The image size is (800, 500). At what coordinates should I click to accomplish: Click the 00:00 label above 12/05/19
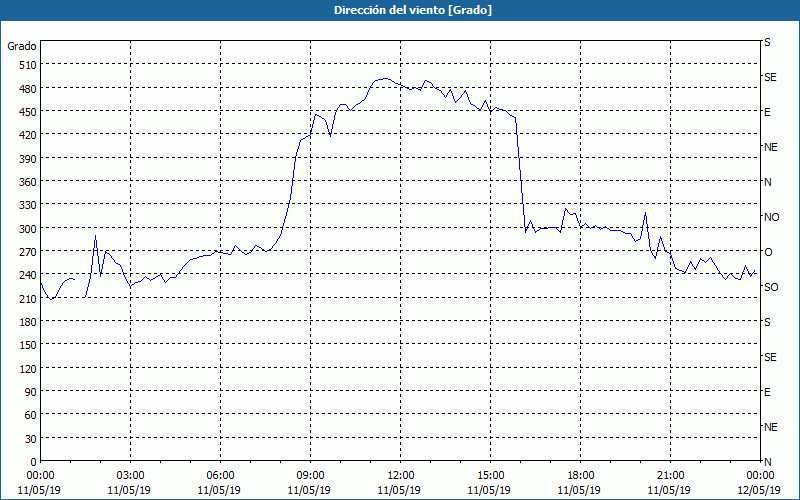(x=760, y=476)
